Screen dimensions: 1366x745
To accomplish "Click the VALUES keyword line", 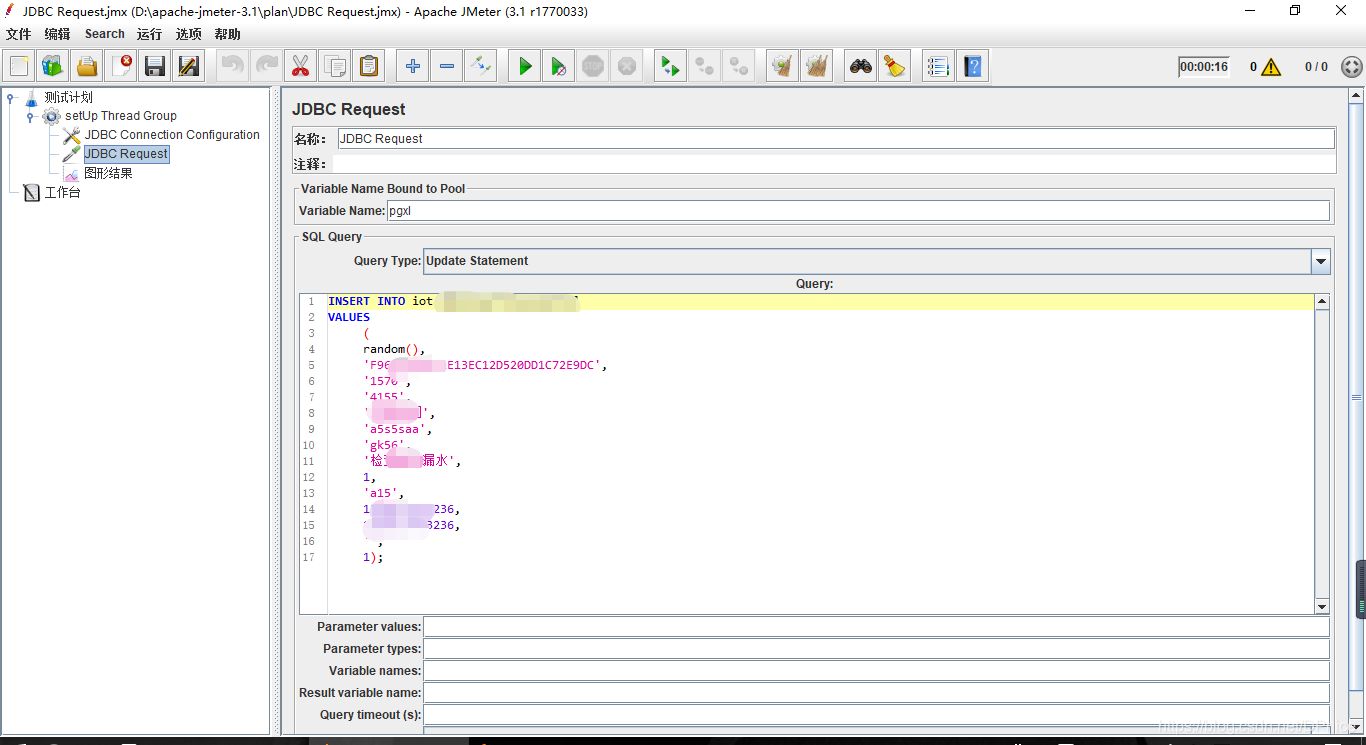I will coord(349,317).
